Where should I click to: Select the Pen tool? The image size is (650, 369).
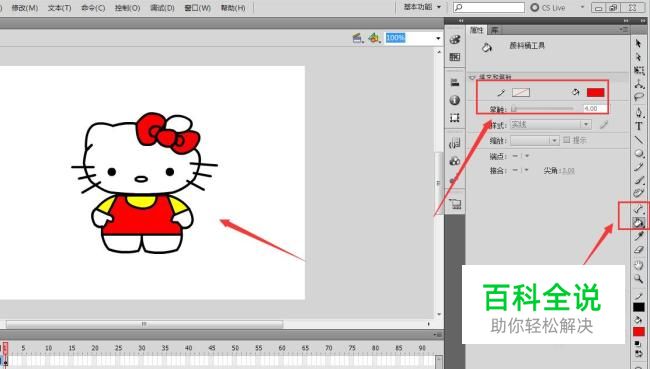[x=639, y=112]
